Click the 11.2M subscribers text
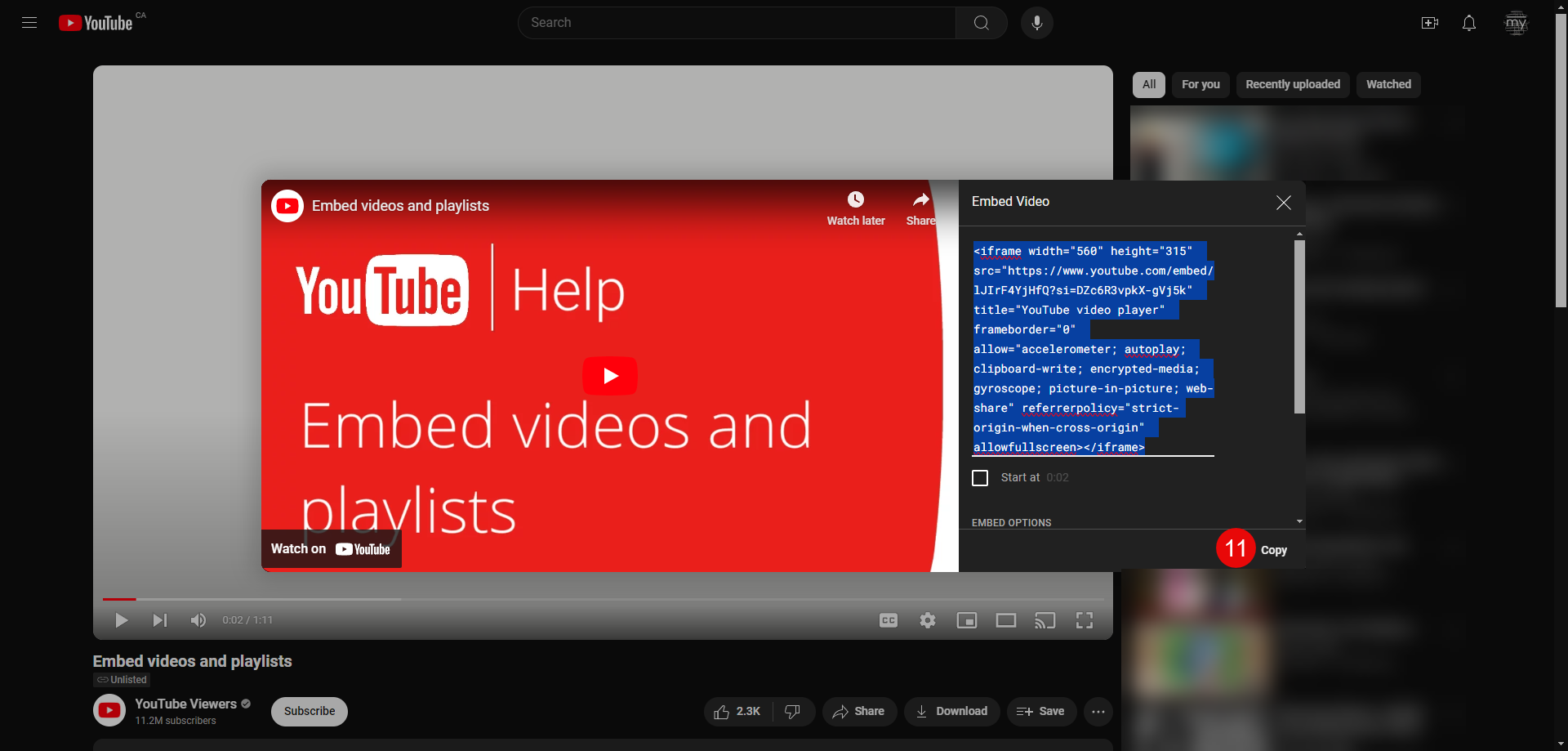1568x751 pixels. pyautogui.click(x=176, y=721)
